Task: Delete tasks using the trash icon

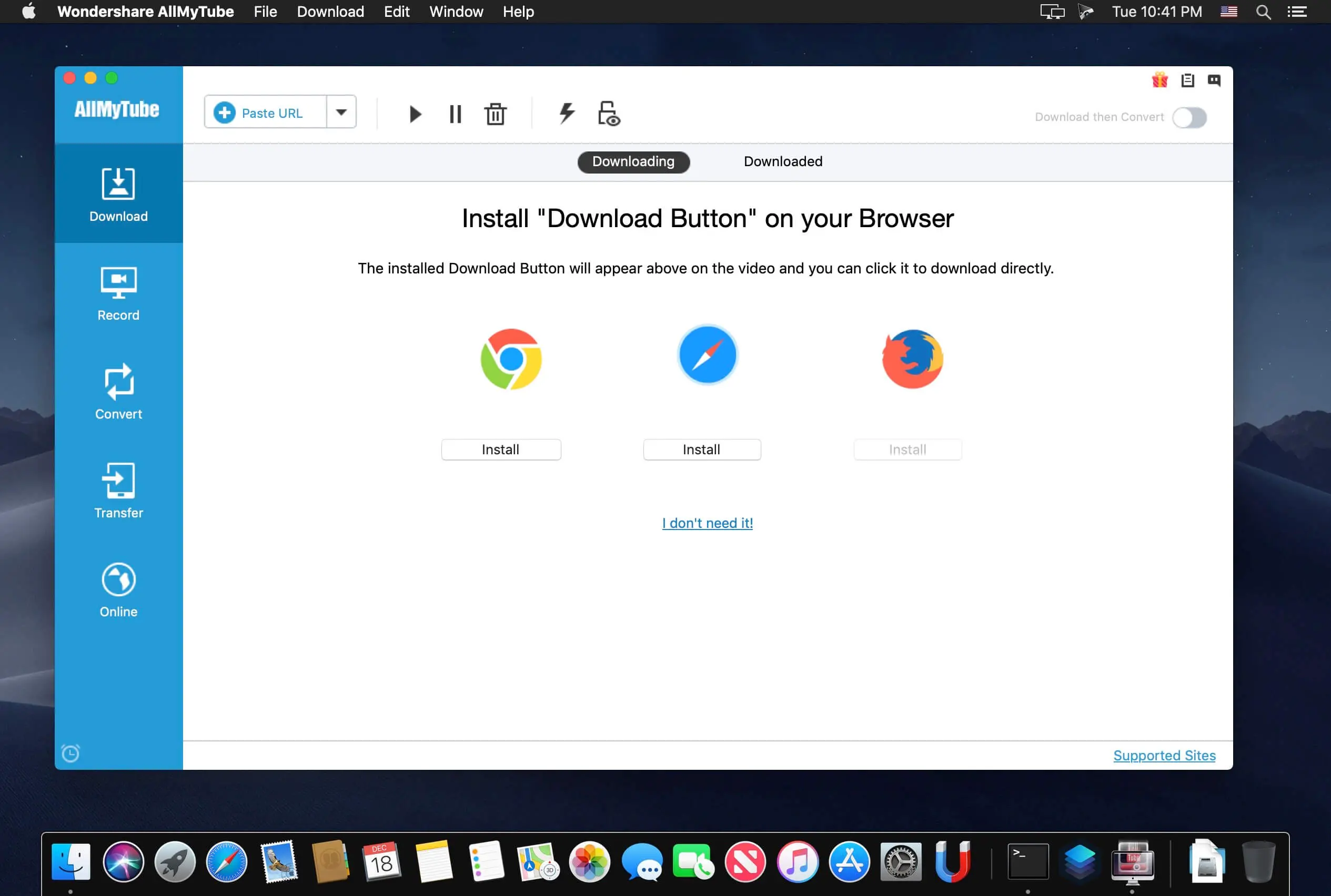Action: tap(495, 114)
